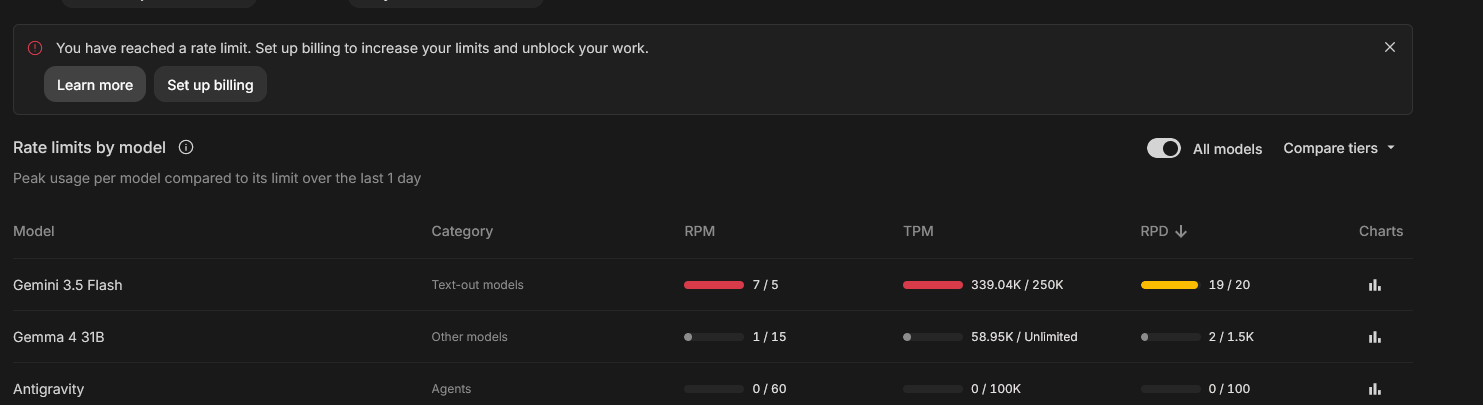Open charts for Gemini 3.5 Flash
Viewport: 1483px width, 405px height.
(x=1374, y=285)
